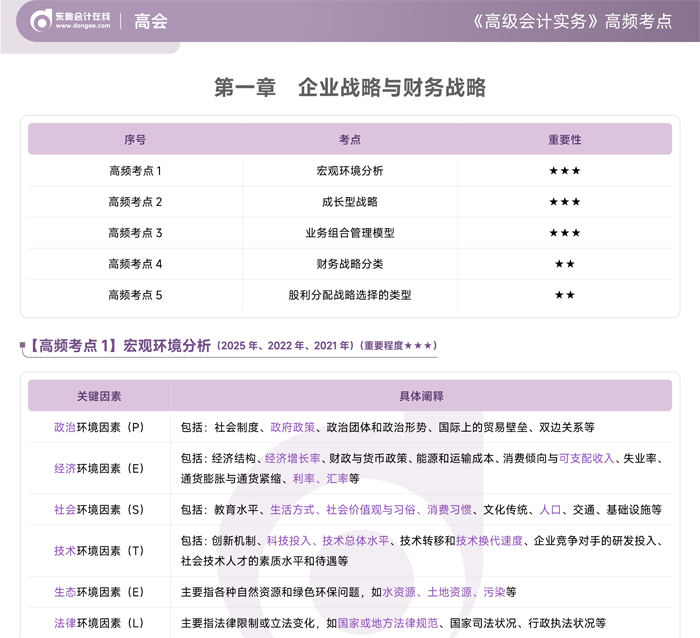Click the highlighted 利率、汇率 text
The height and width of the screenshot is (638, 700).
[321, 479]
